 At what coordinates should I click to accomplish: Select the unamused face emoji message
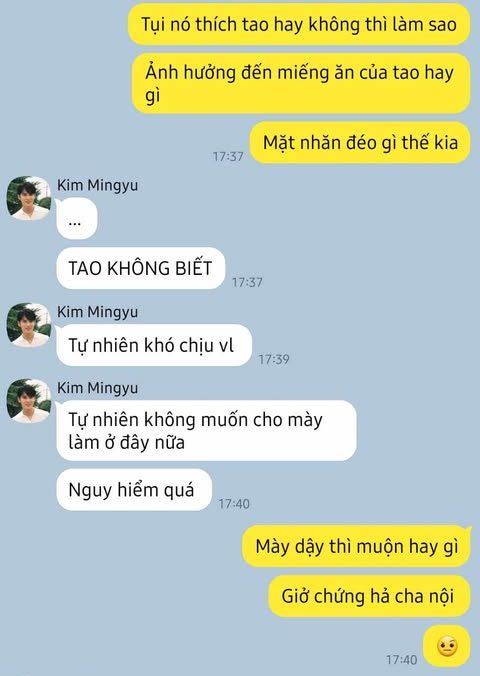[447, 646]
